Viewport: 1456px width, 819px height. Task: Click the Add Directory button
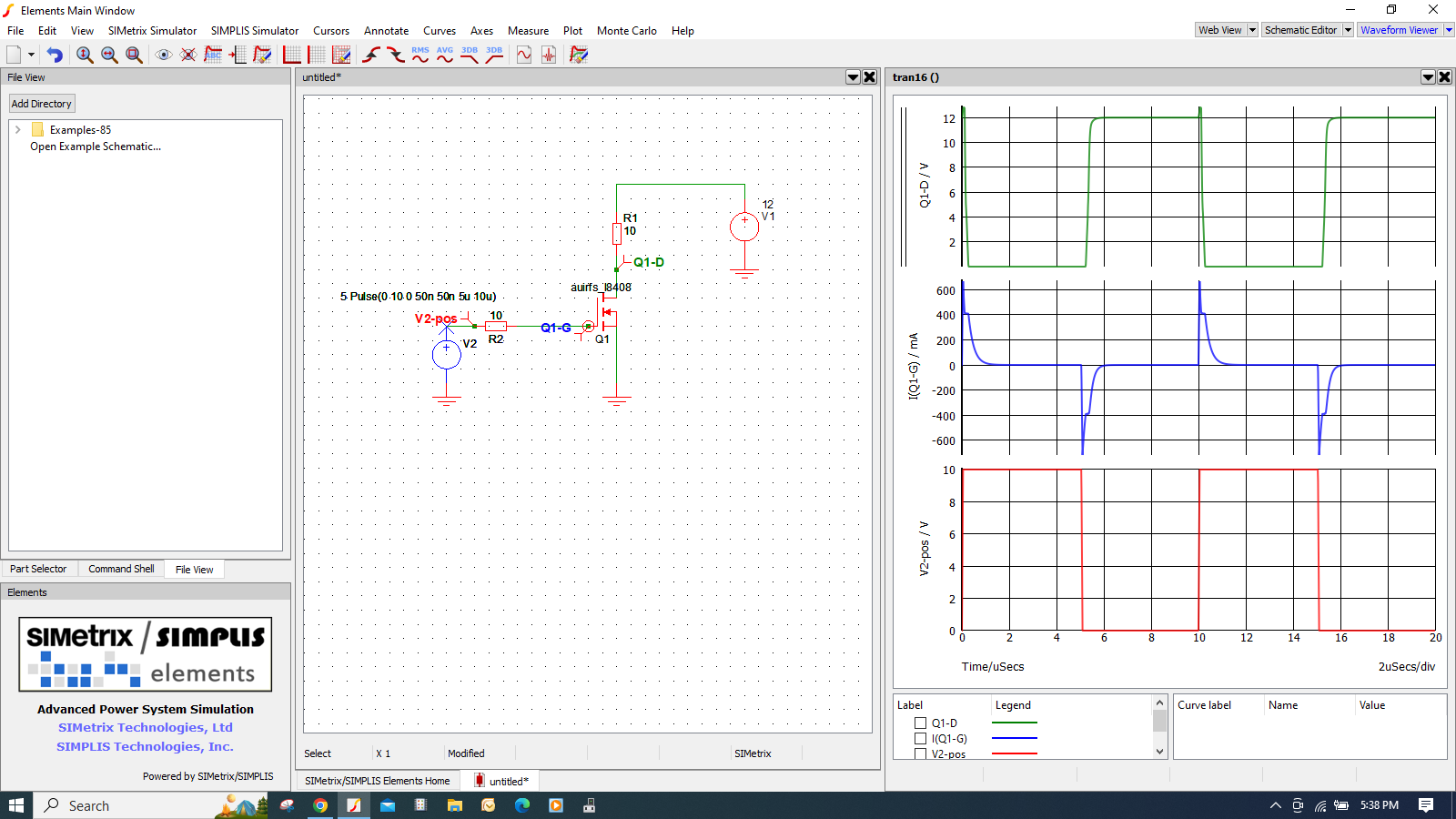click(x=41, y=104)
